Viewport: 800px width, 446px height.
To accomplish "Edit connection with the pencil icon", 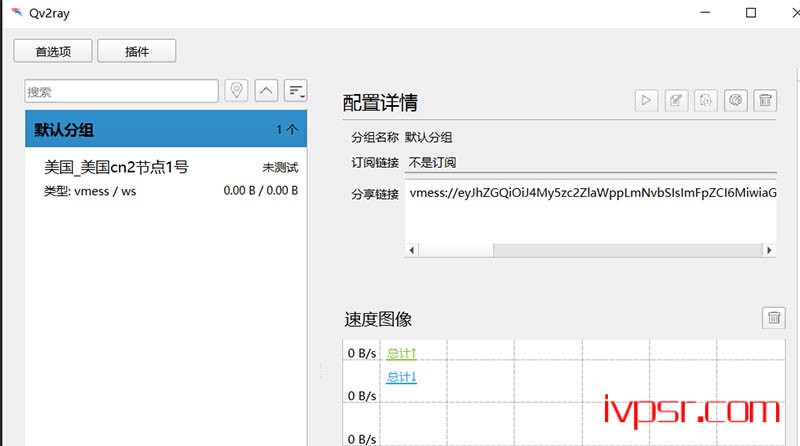I will (676, 100).
